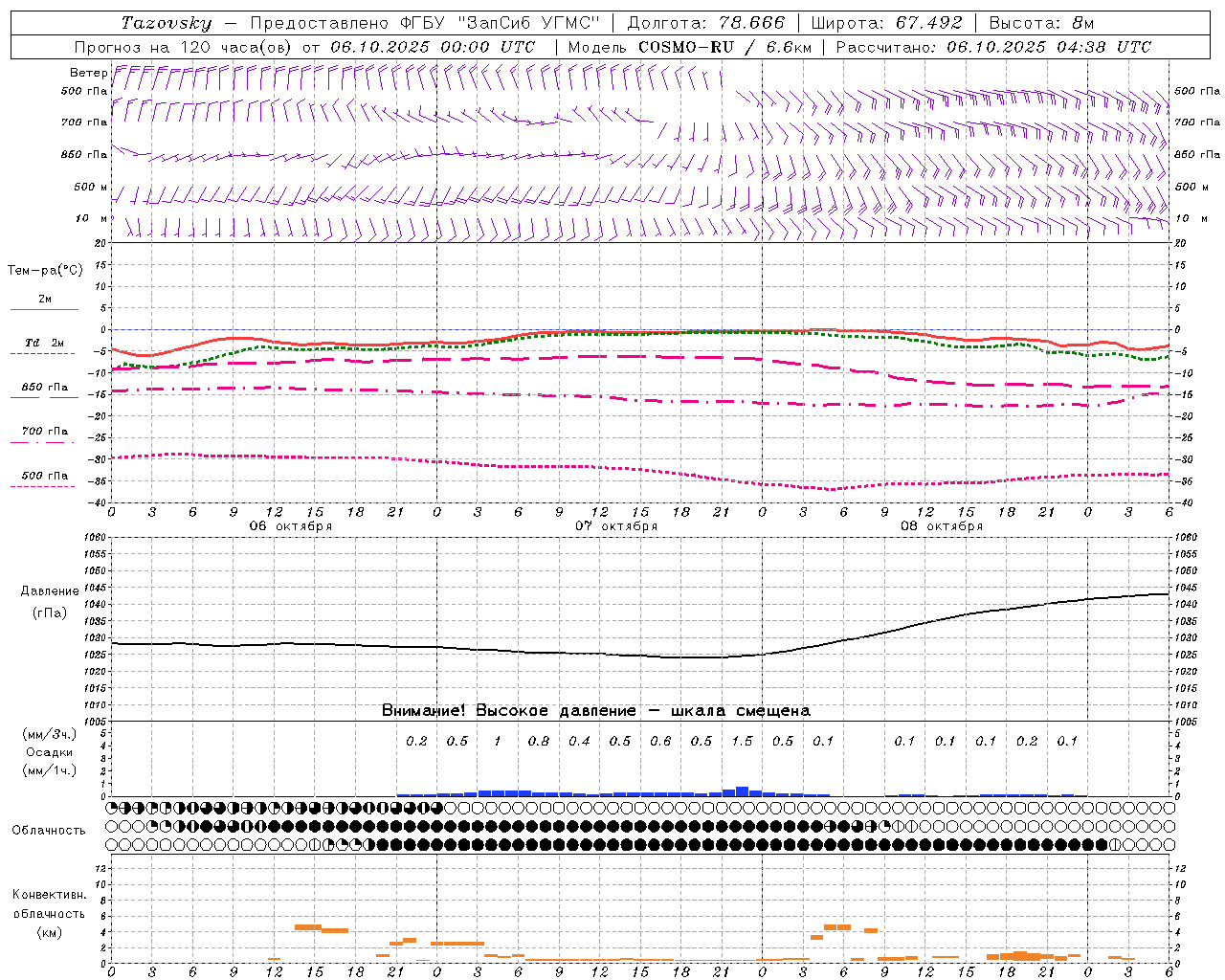
Task: Click the Конвективн. convective cloud label
Action: point(50,895)
